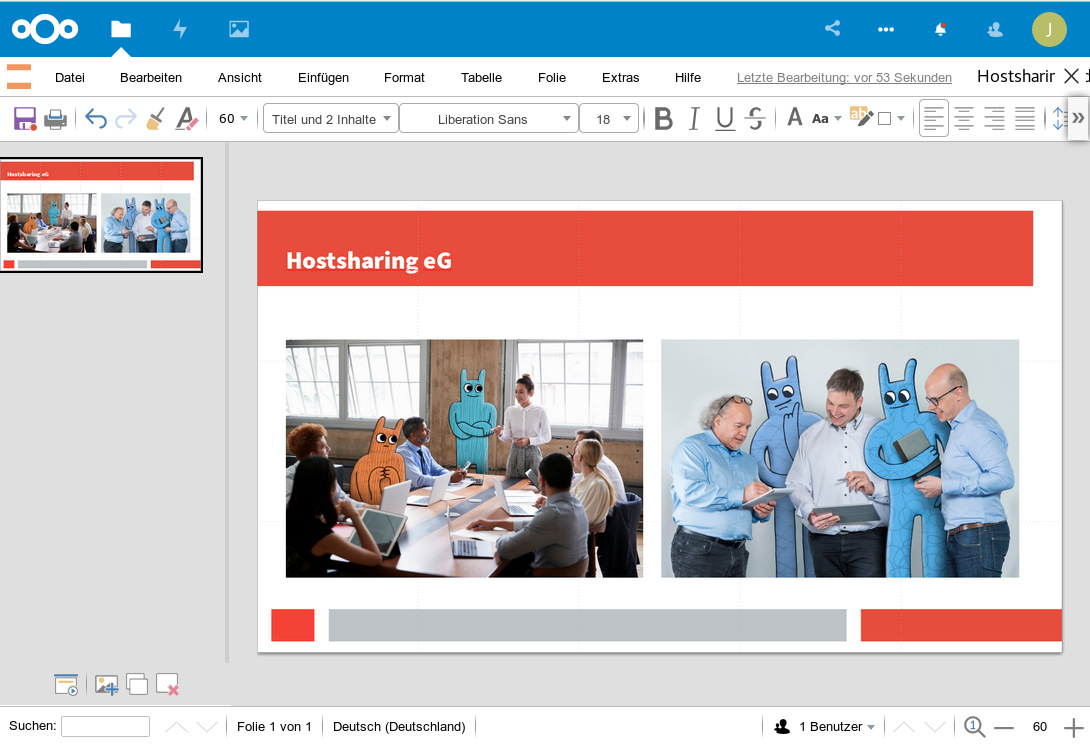Reset zoom with magnifier icon

[974, 727]
